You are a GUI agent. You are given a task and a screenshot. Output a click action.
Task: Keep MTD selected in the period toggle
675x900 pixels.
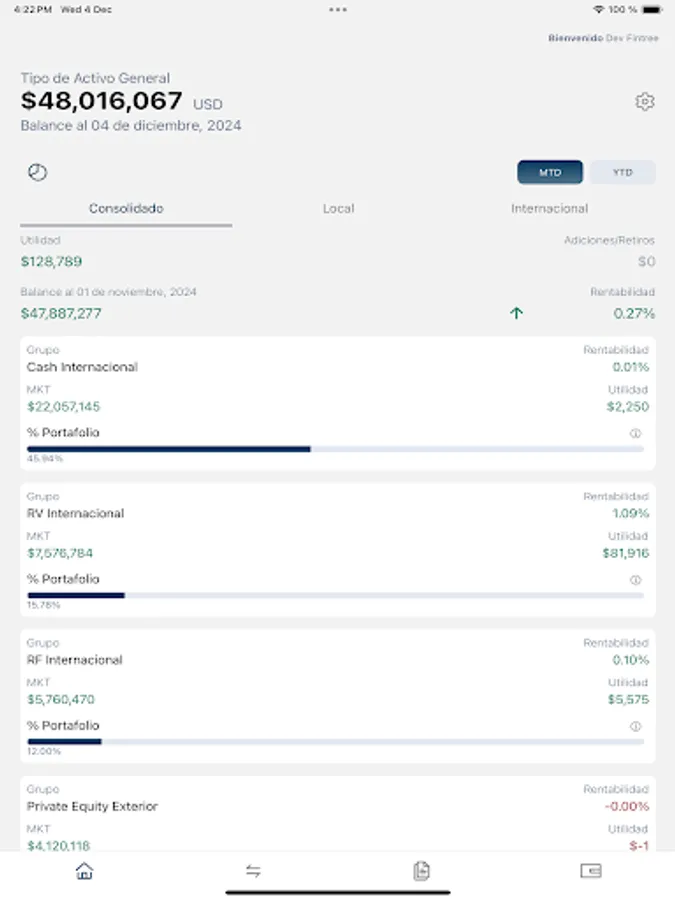tap(549, 171)
